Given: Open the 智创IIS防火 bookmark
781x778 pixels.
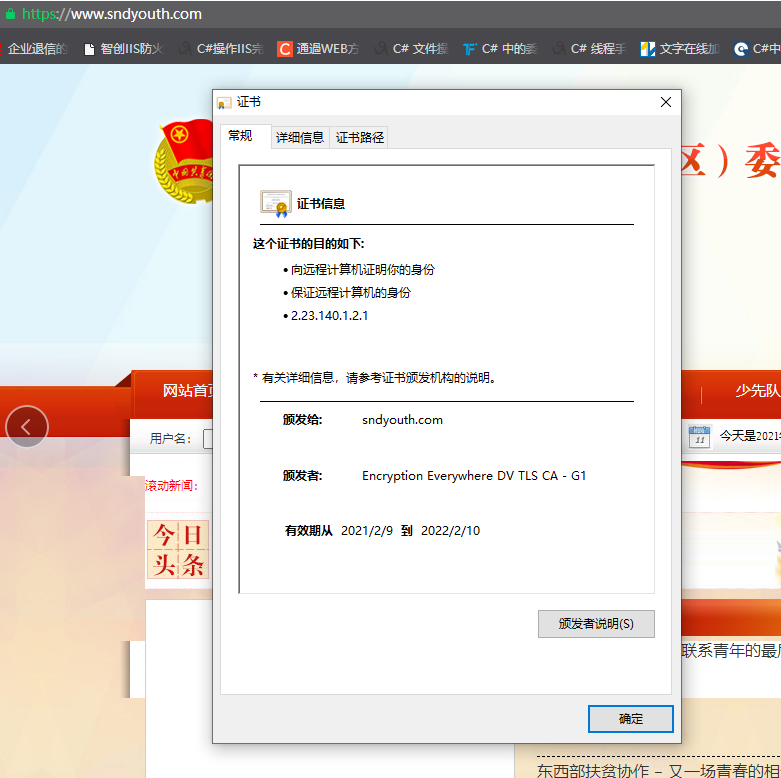Looking at the screenshot, I should click(x=122, y=48).
